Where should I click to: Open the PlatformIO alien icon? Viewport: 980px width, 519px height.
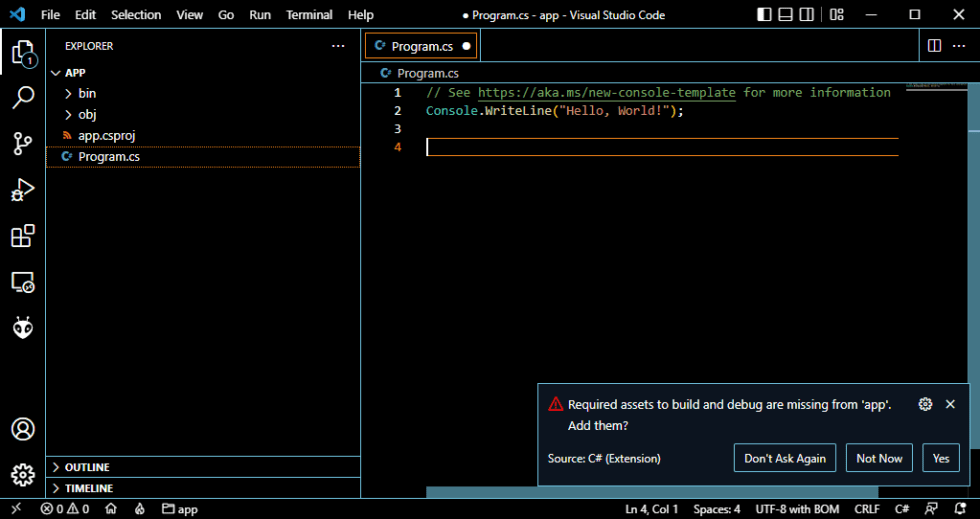(x=23, y=327)
